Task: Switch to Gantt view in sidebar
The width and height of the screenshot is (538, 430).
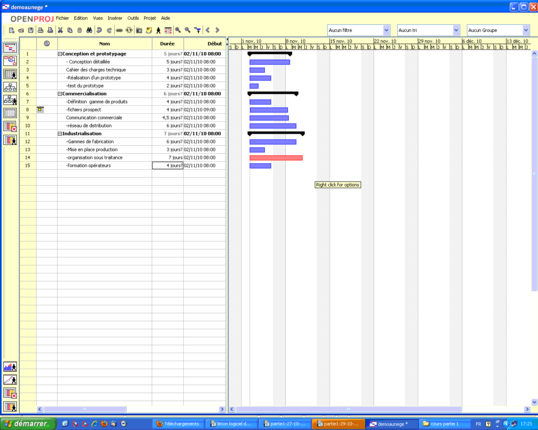Action: 10,48
